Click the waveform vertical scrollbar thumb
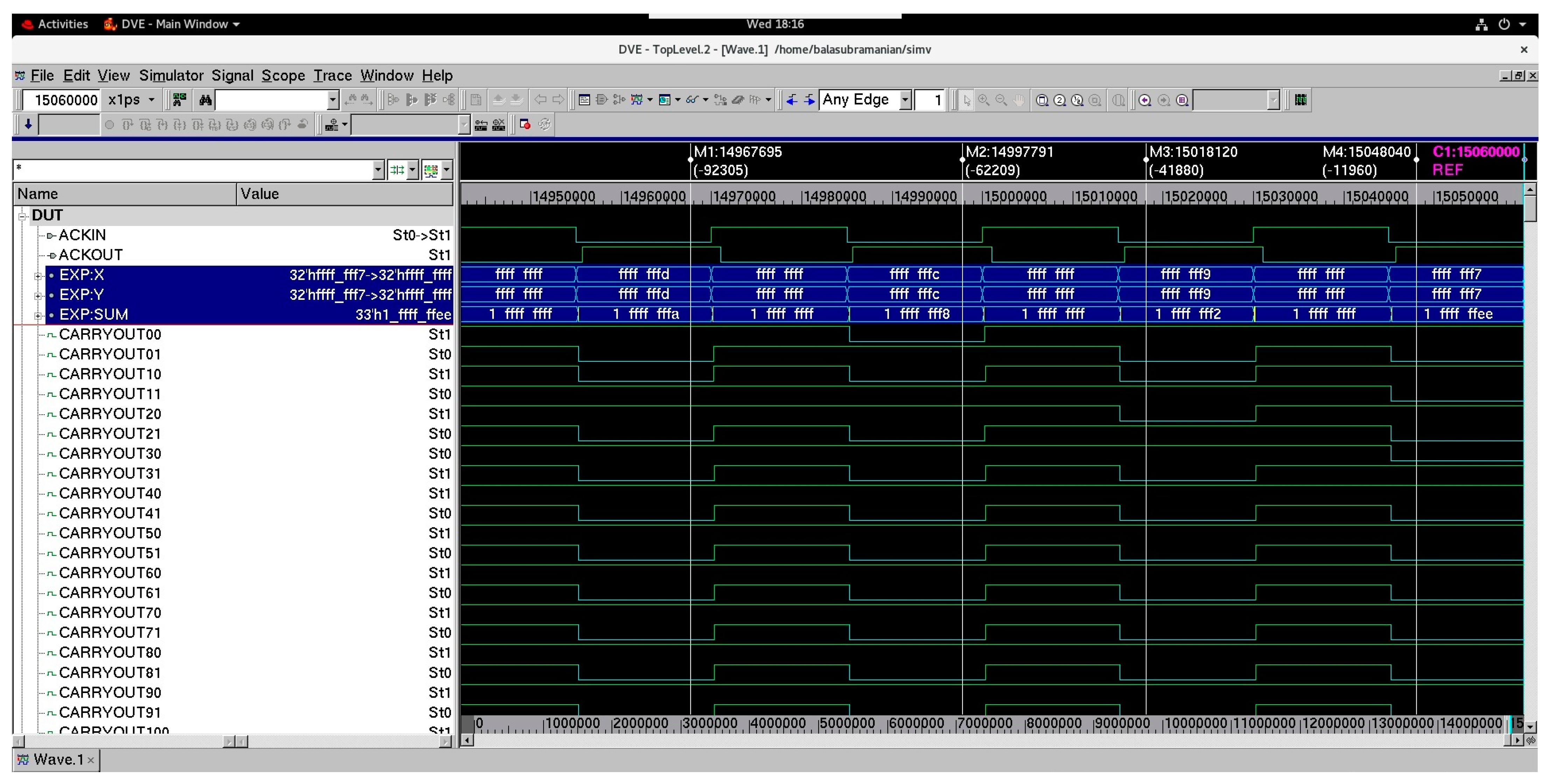The height and width of the screenshot is (784, 1549). [1530, 209]
